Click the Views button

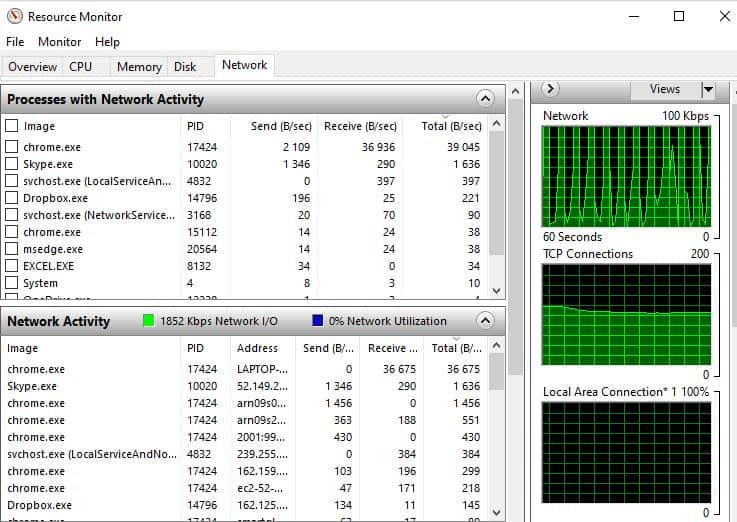coord(665,89)
